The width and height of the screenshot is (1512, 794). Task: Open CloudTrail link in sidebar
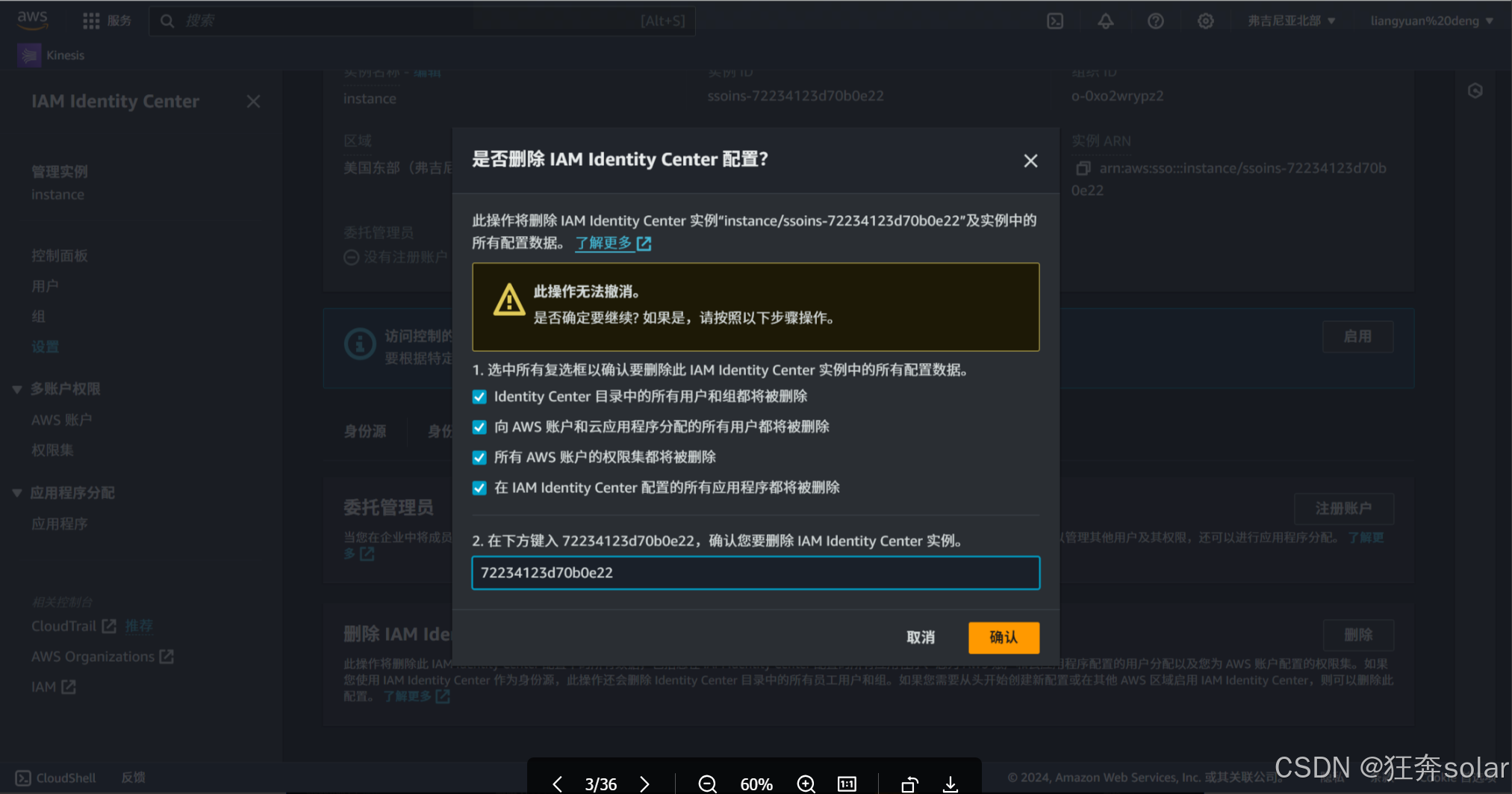pos(73,626)
